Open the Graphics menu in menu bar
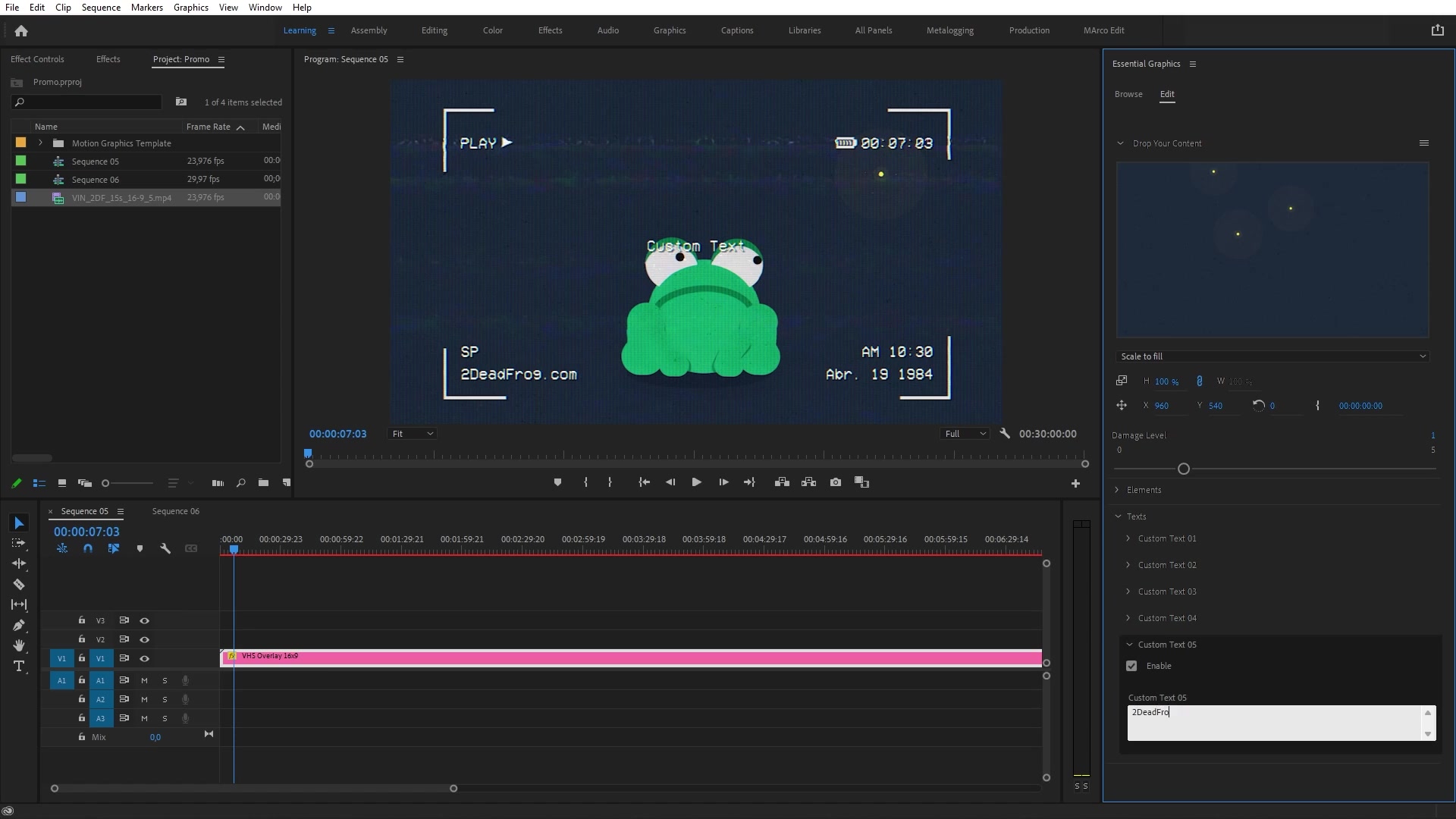The image size is (1456, 819). 190,8
